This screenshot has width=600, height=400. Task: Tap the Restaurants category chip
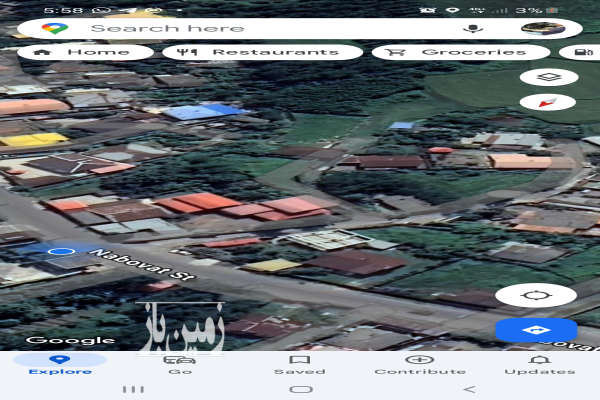(x=264, y=52)
